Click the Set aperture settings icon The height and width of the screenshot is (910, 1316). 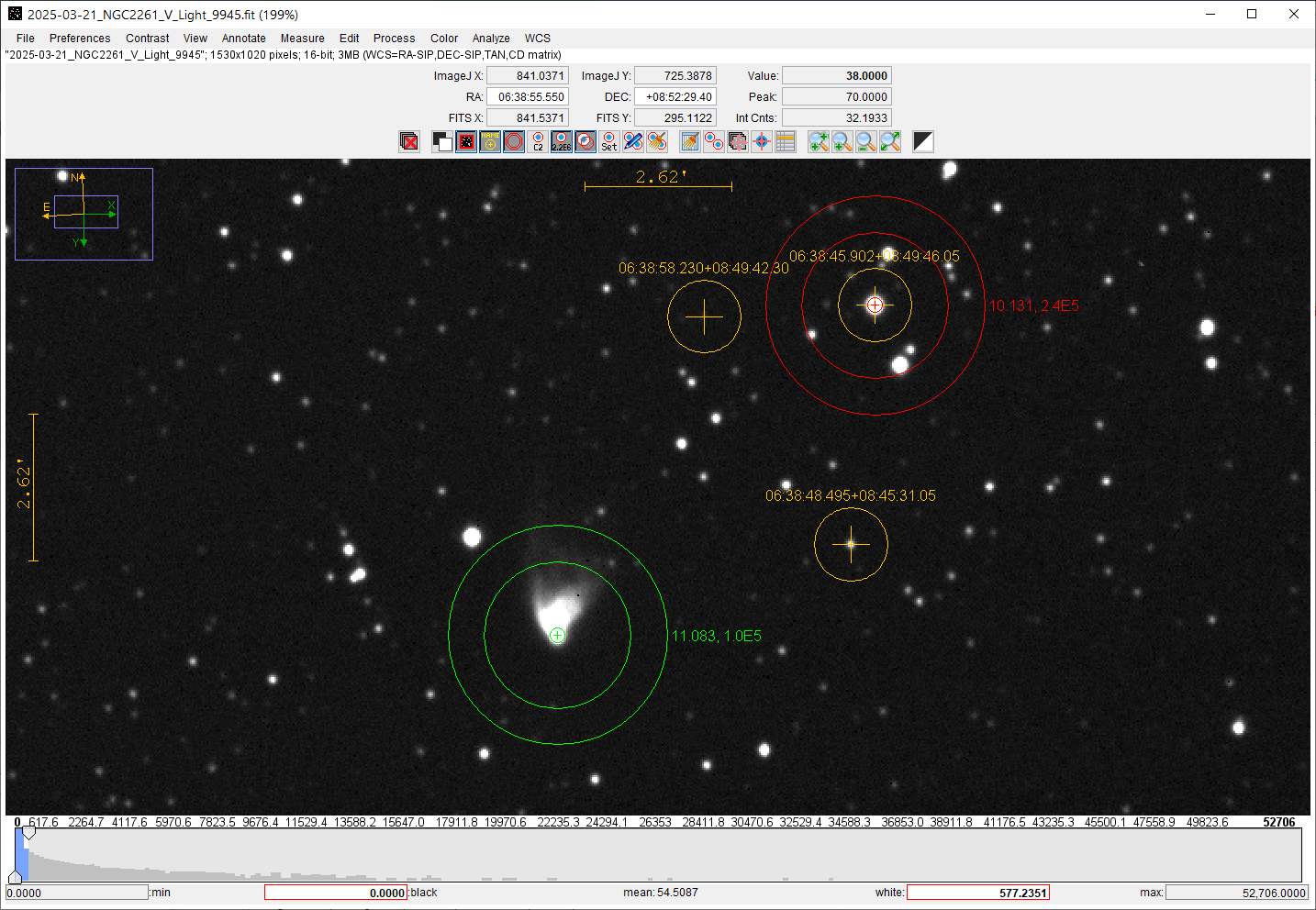point(609,141)
